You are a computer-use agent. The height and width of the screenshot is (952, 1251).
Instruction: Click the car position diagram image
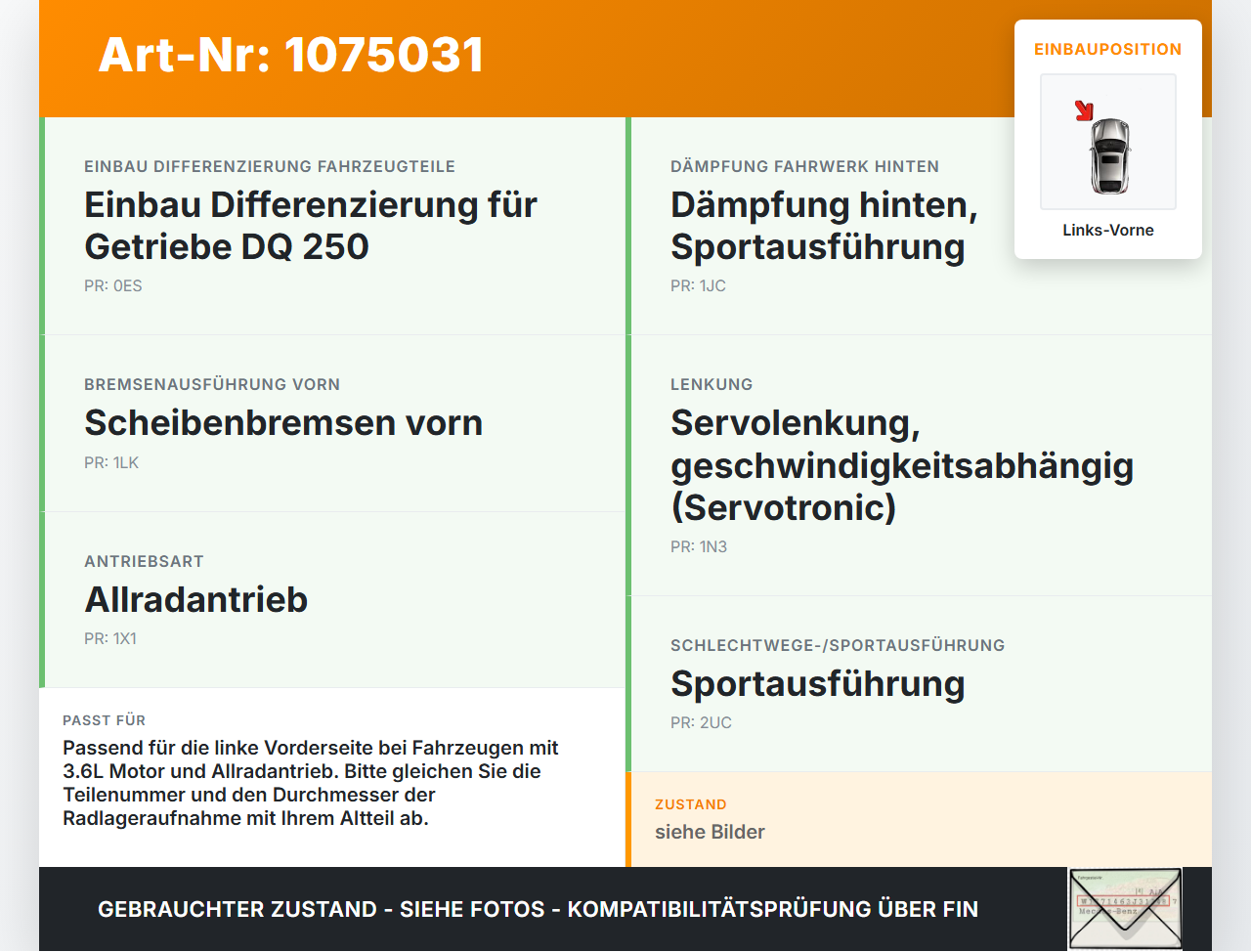[1108, 142]
